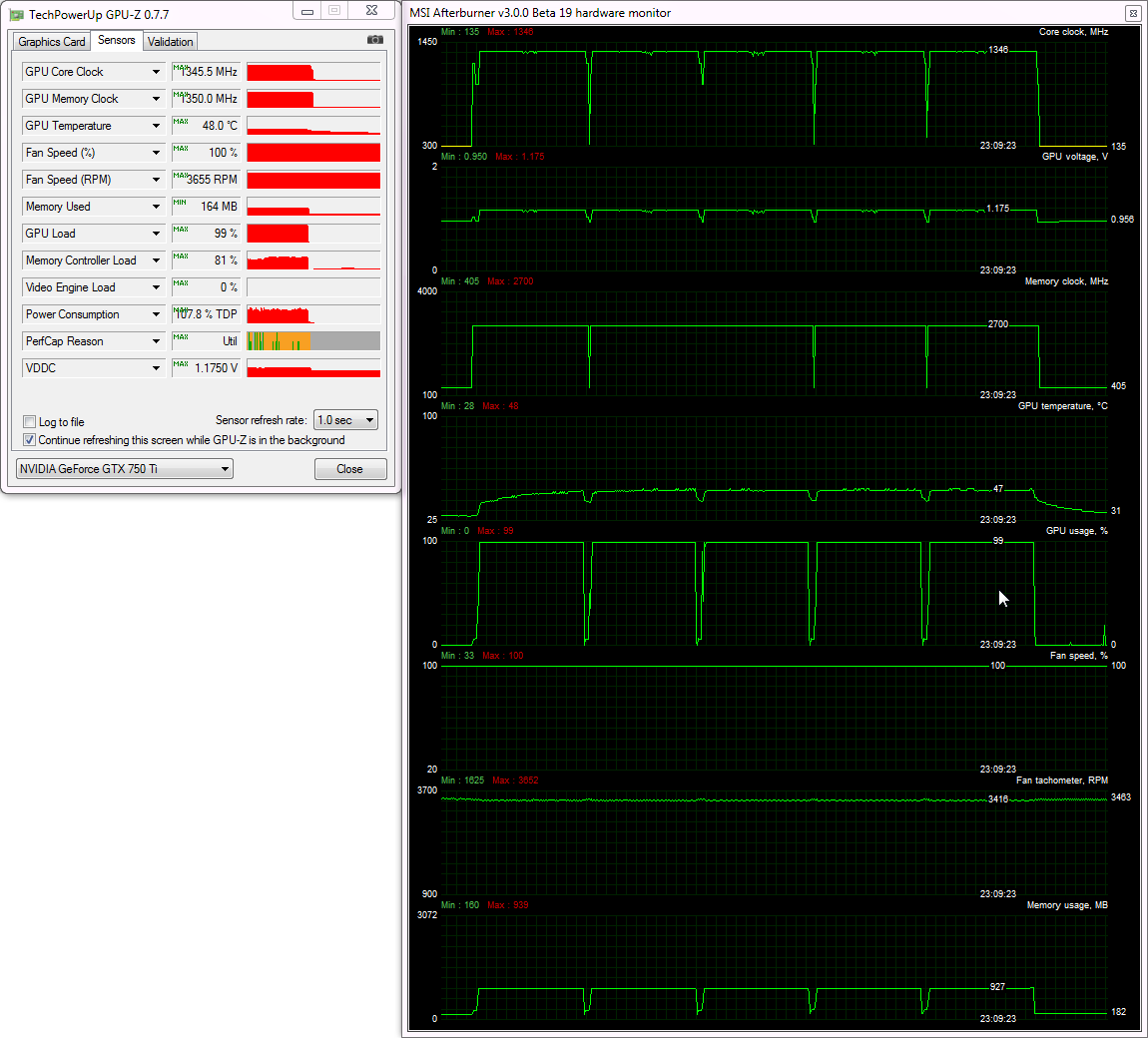Change the sensor refresh rate dropdown
The width and height of the screenshot is (1148, 1038).
click(345, 420)
